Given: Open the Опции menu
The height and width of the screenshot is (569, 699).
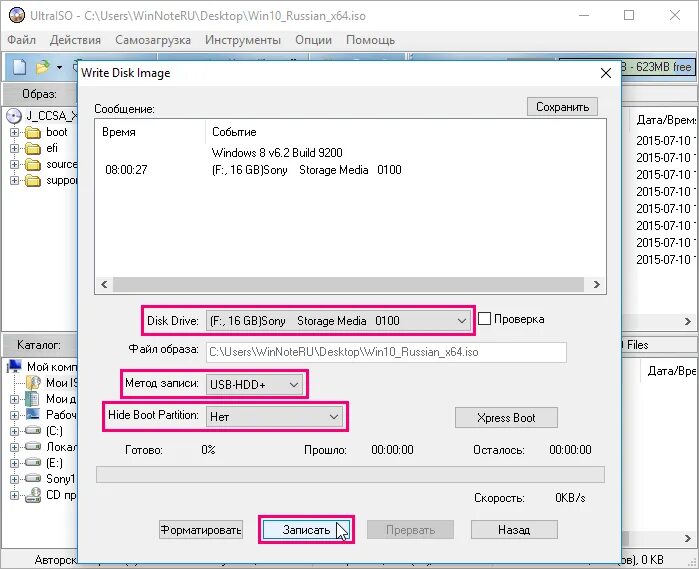Looking at the screenshot, I should [313, 40].
